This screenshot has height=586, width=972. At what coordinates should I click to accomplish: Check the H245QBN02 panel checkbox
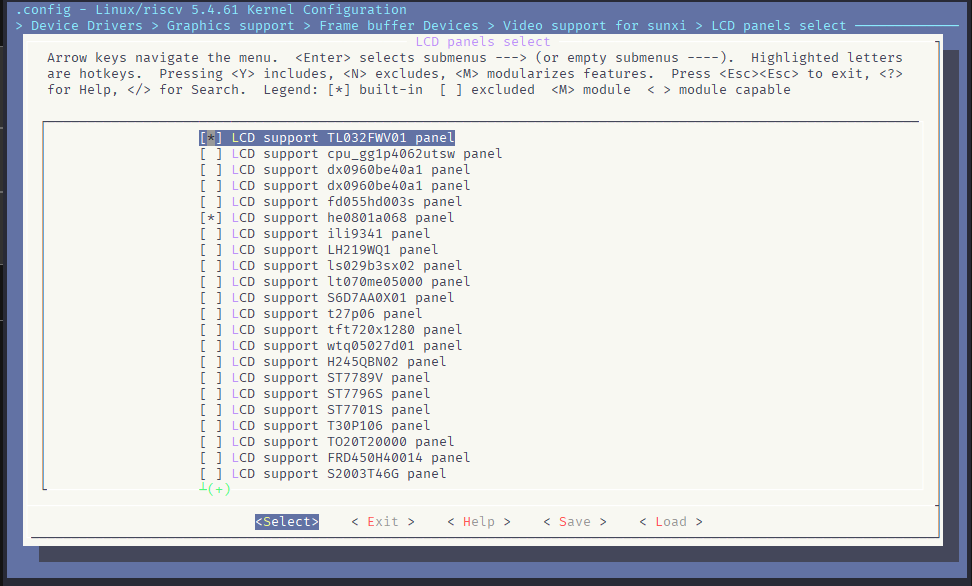click(211, 362)
